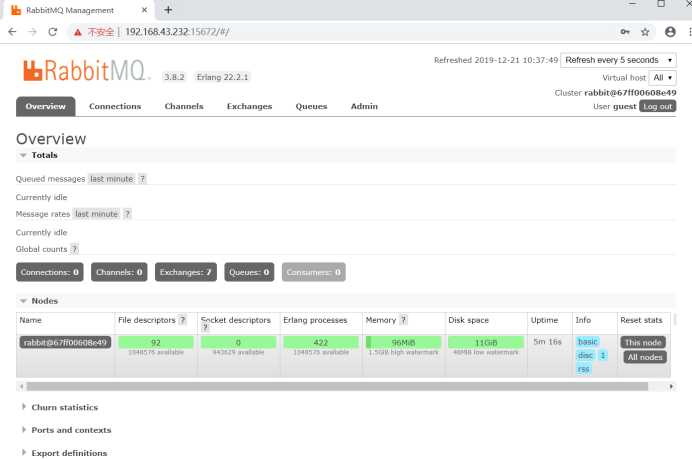Click the scrollbar right arrow under Nodes table
Image resolution: width=692 pixels, height=459 pixels.
(x=671, y=387)
